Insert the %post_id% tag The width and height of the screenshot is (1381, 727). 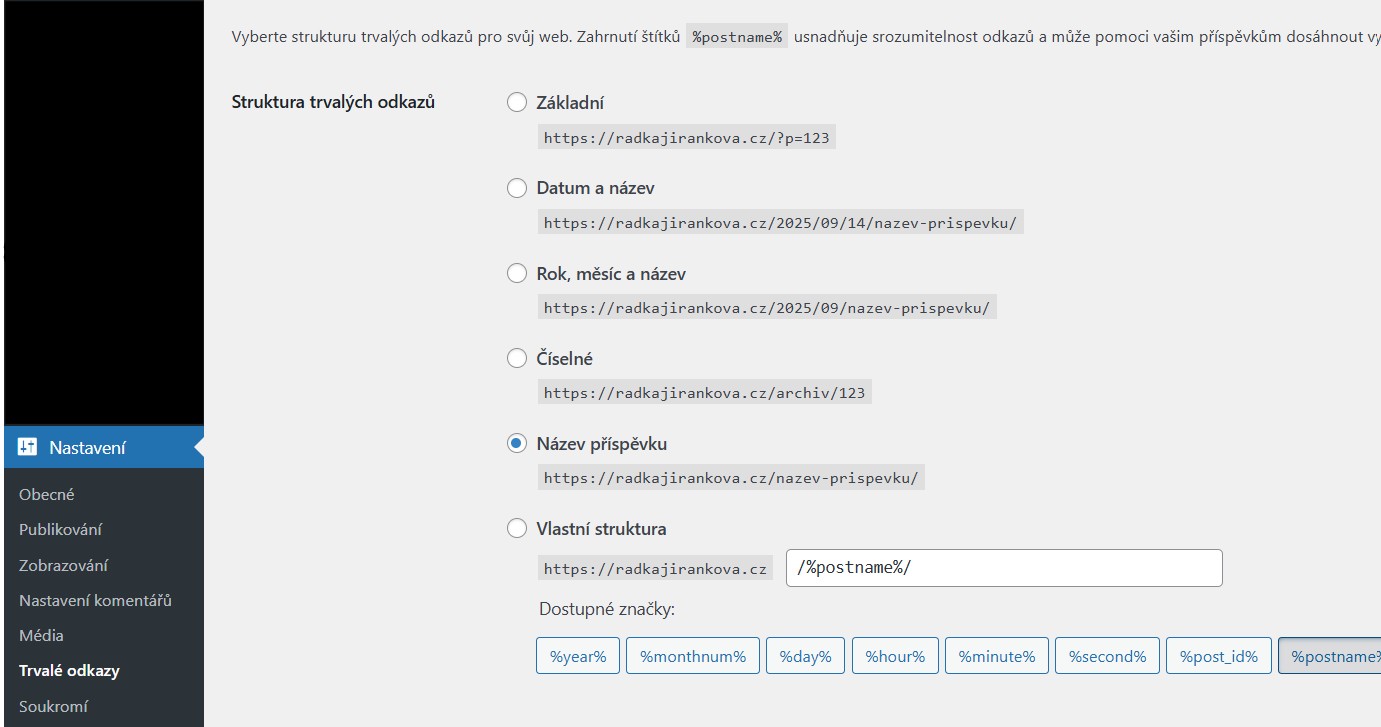1218,655
